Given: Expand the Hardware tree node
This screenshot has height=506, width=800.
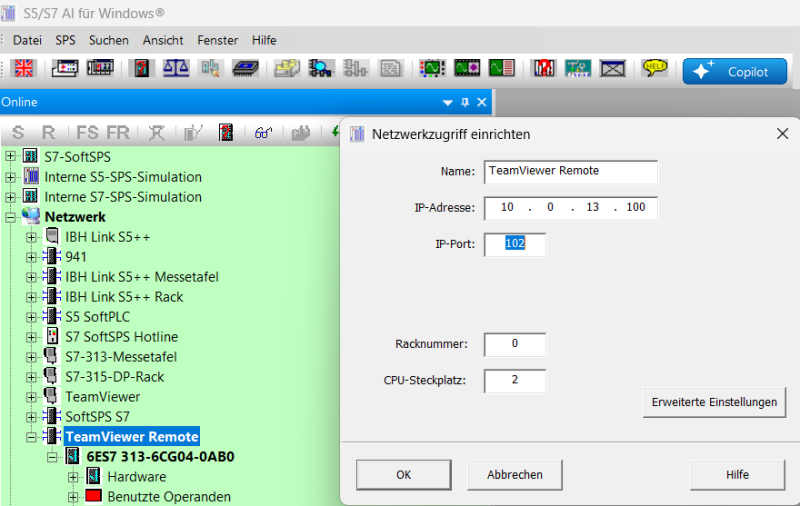Looking at the screenshot, I should [x=73, y=477].
